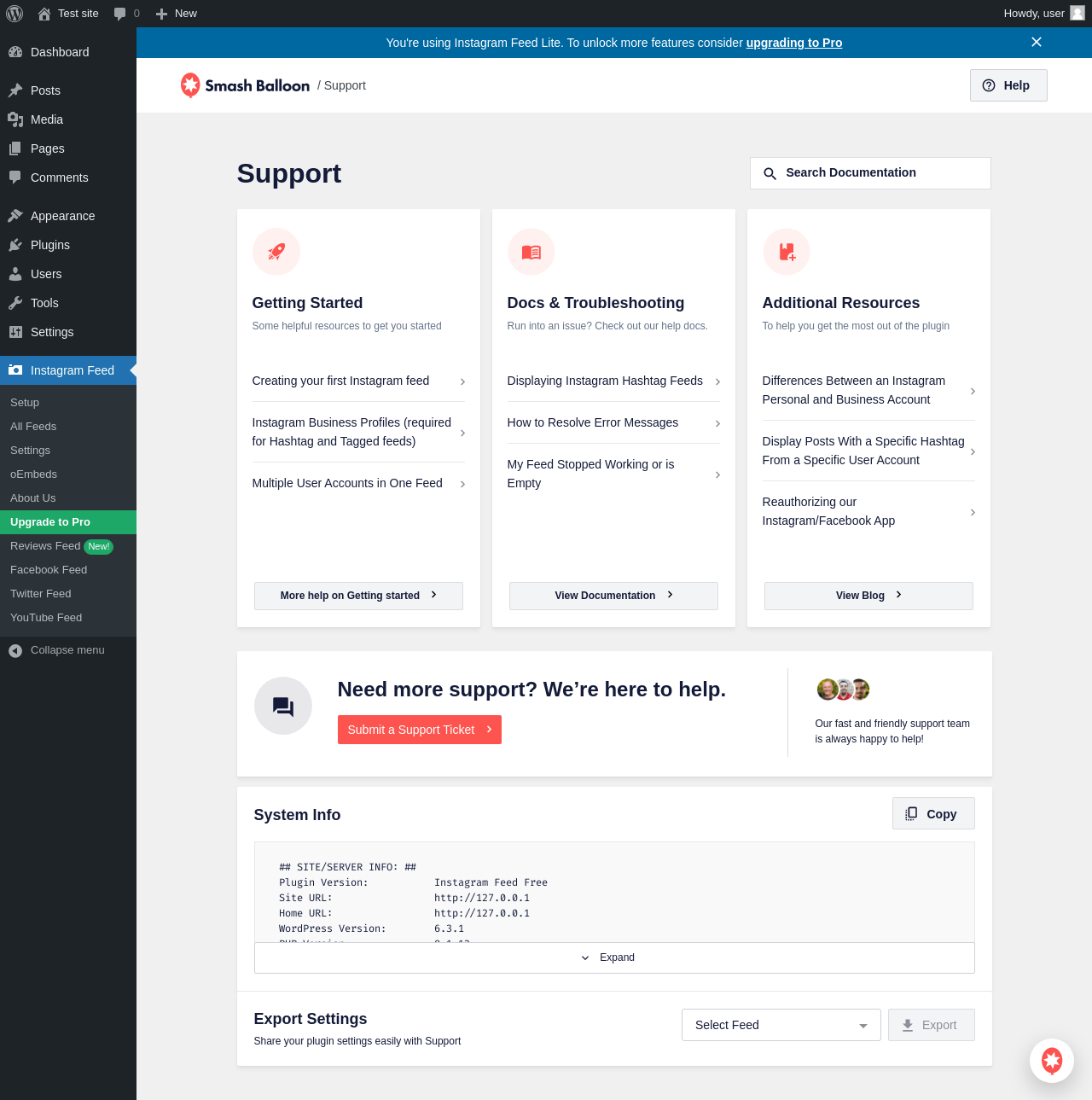Open Pages in the sidebar
Viewport: 1092px width, 1100px height.
click(x=68, y=148)
